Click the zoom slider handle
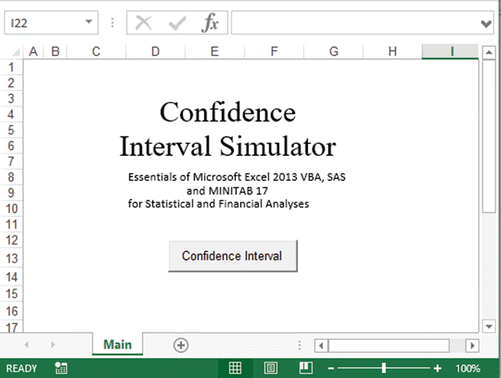501x378 pixels. click(x=384, y=368)
